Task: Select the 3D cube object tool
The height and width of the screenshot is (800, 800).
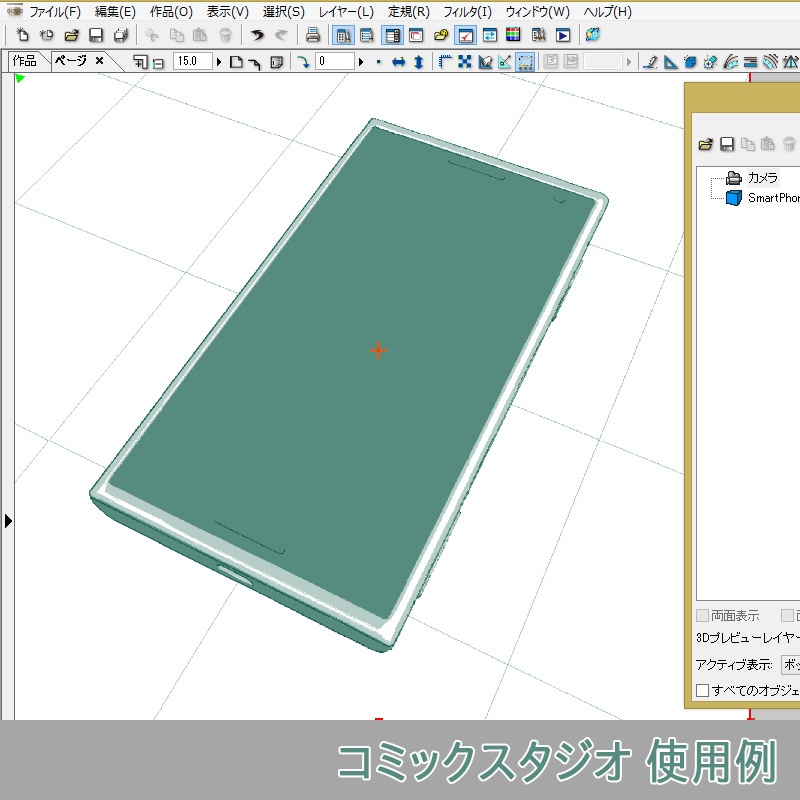Action: click(690, 61)
